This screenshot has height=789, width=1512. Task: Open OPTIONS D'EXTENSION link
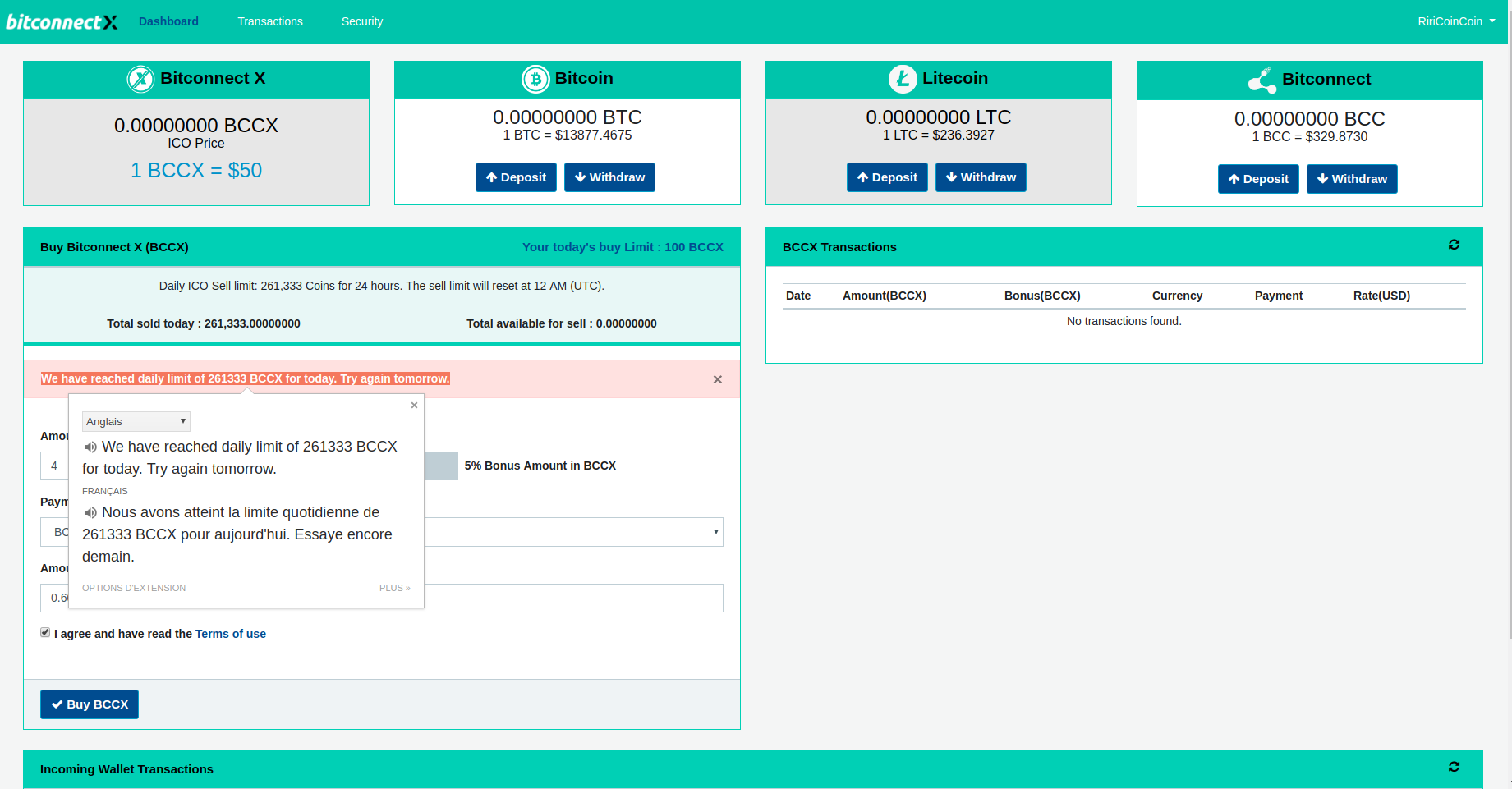134,588
